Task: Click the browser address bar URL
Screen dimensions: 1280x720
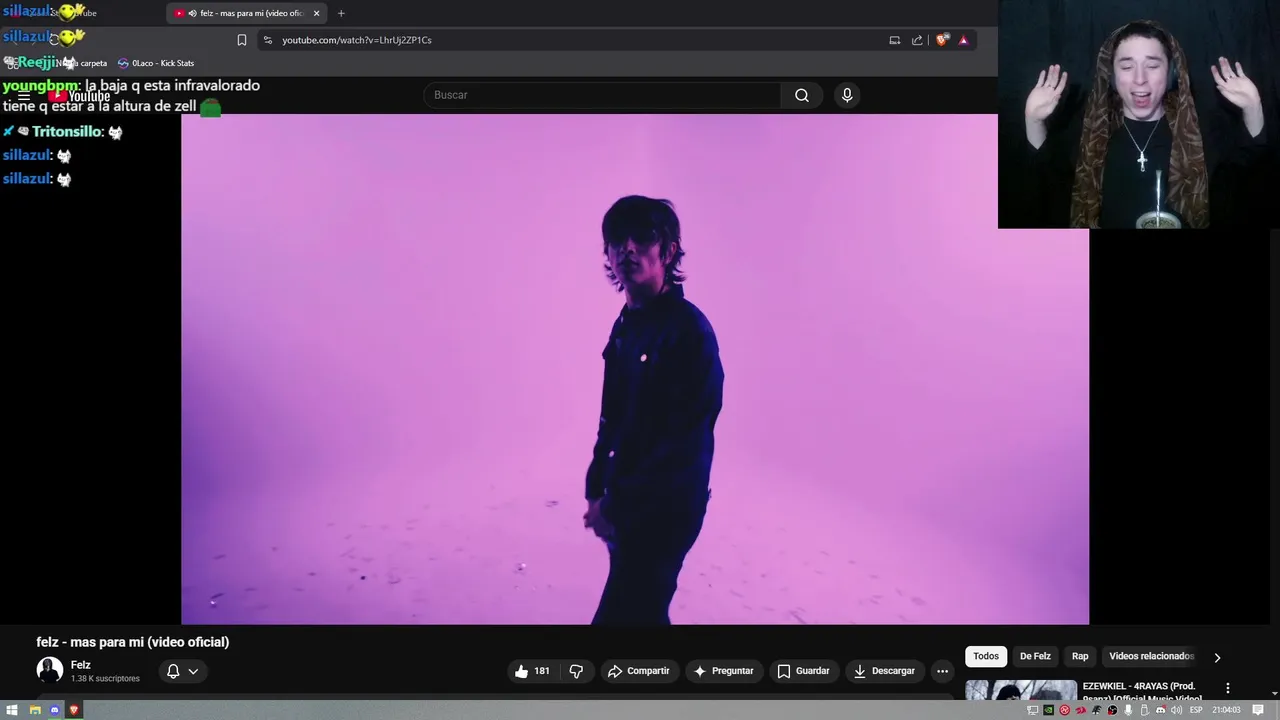Action: click(x=357, y=40)
